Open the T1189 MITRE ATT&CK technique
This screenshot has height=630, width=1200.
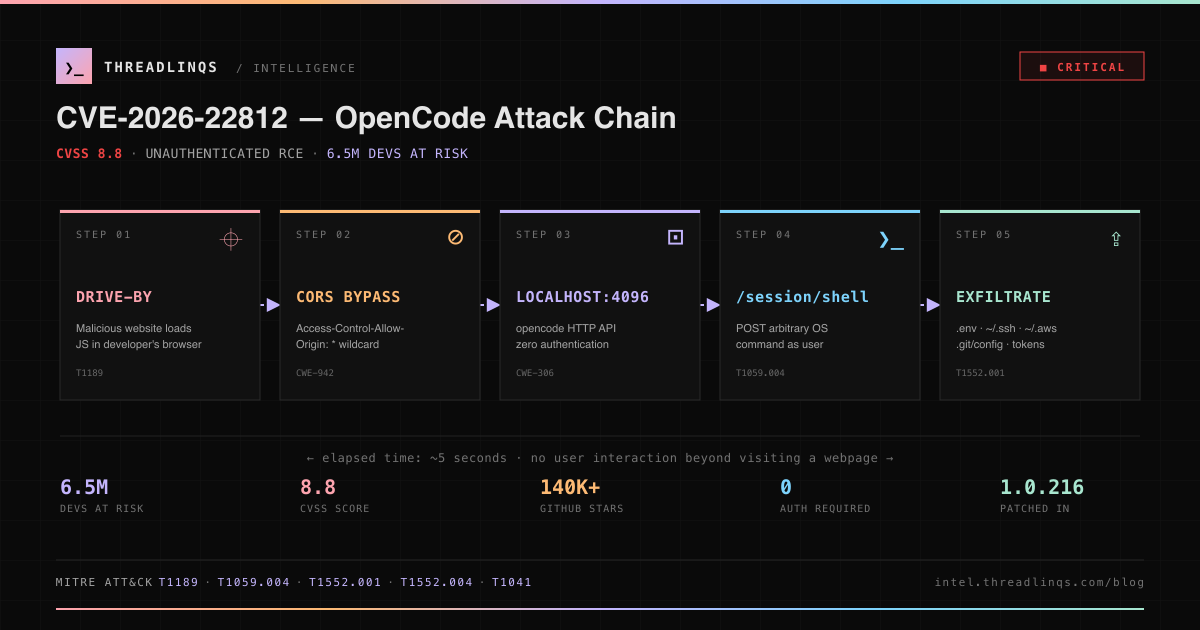[177, 581]
